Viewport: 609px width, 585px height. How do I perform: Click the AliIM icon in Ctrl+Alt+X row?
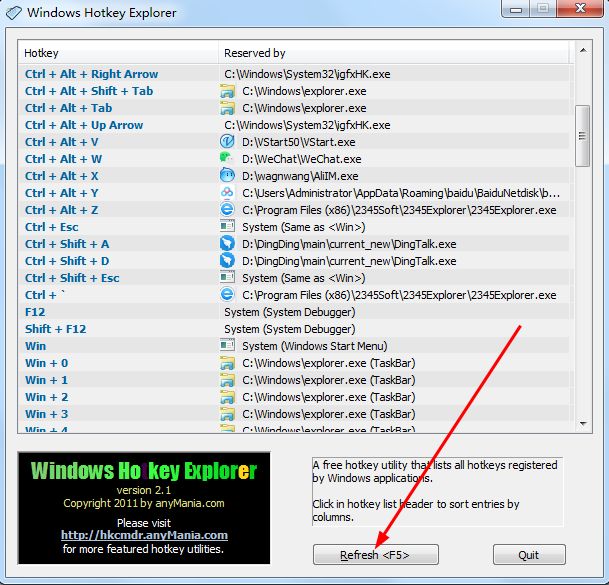(x=227, y=176)
